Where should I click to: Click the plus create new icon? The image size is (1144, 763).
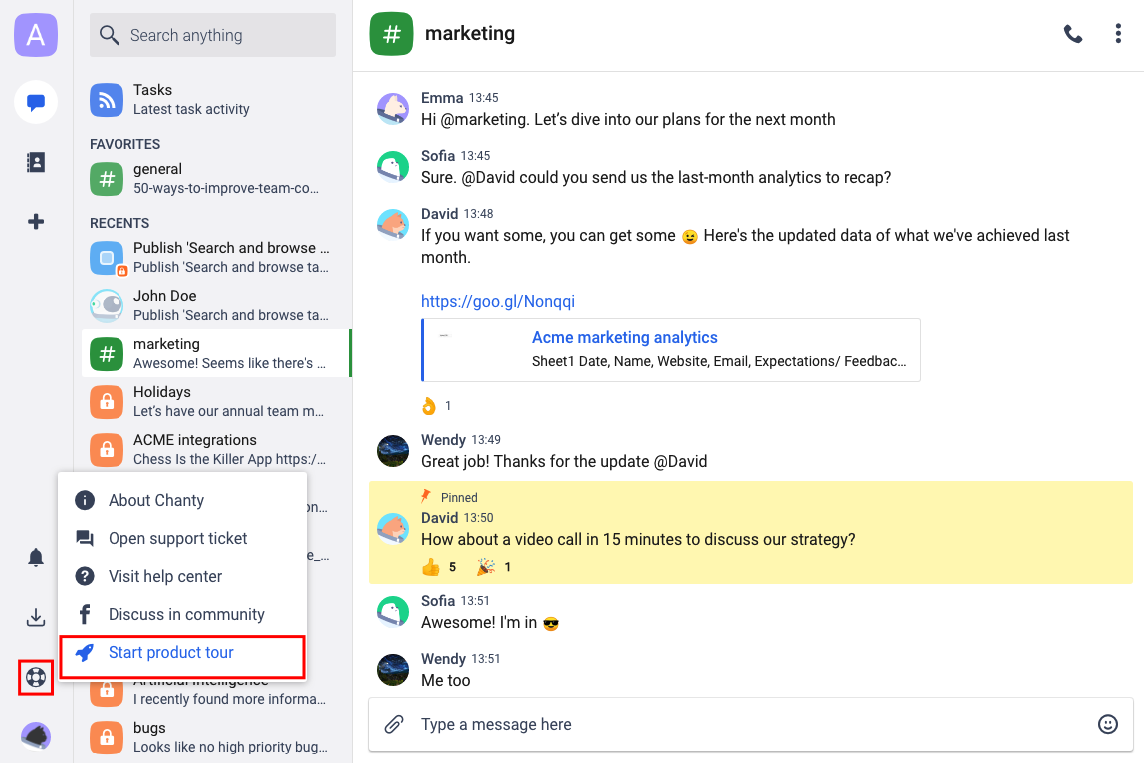36,222
